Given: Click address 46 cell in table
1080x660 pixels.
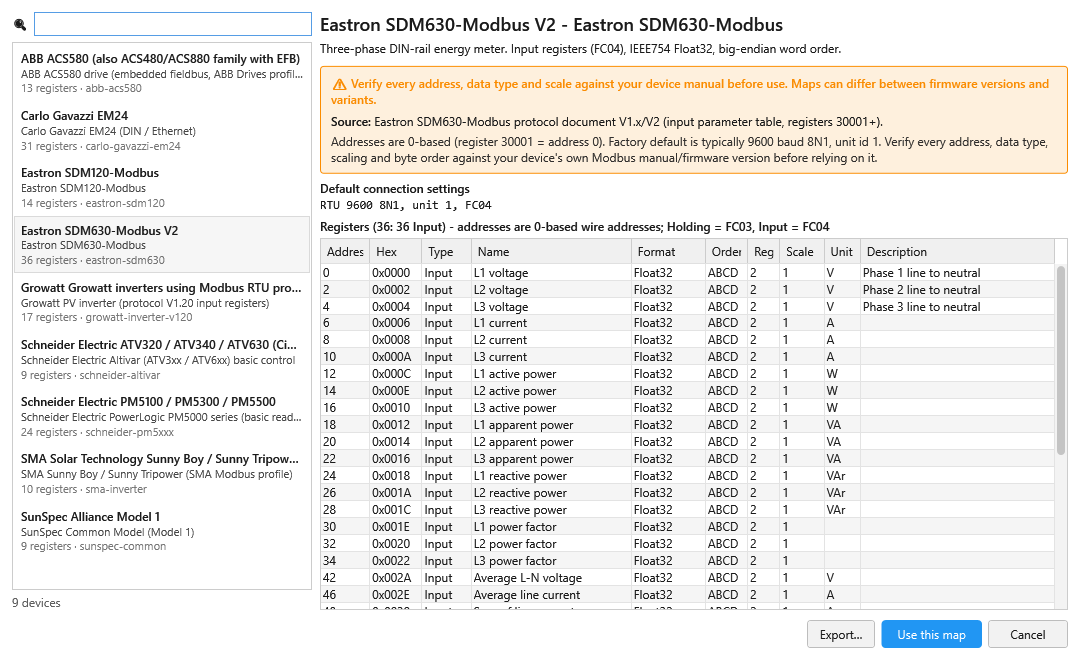Looking at the screenshot, I should [345, 595].
